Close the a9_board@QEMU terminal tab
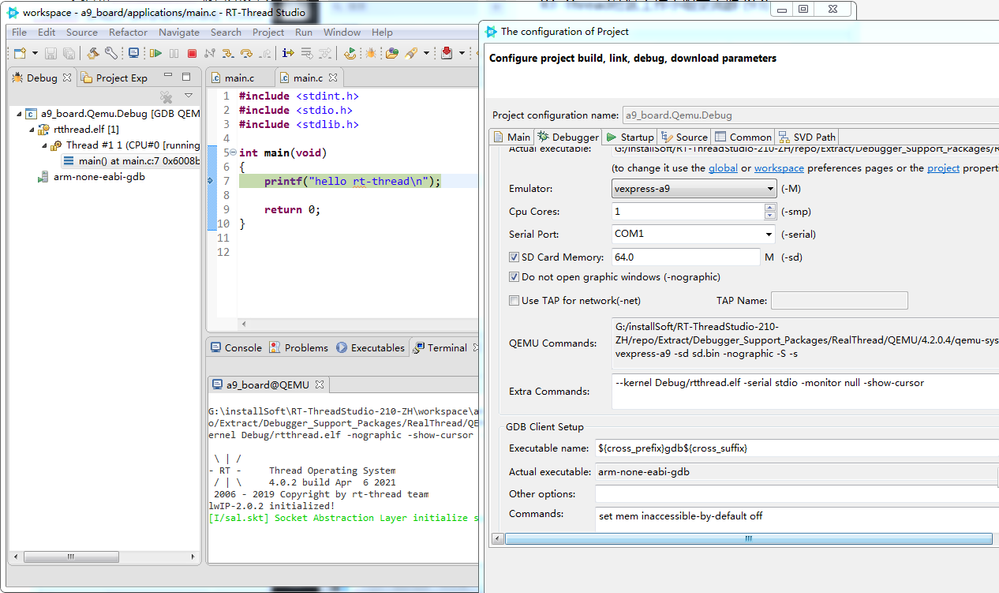Screen dimensions: 999x593 [x=319, y=385]
